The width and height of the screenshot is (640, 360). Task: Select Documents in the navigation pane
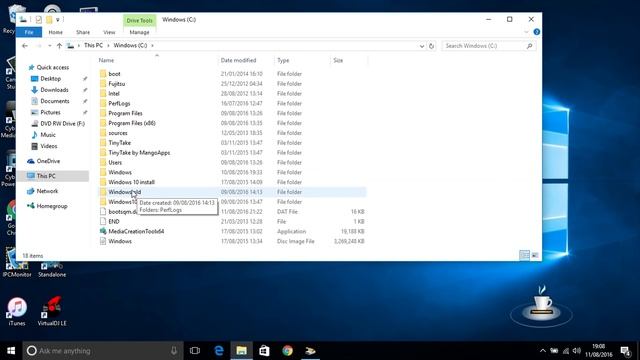coord(55,101)
